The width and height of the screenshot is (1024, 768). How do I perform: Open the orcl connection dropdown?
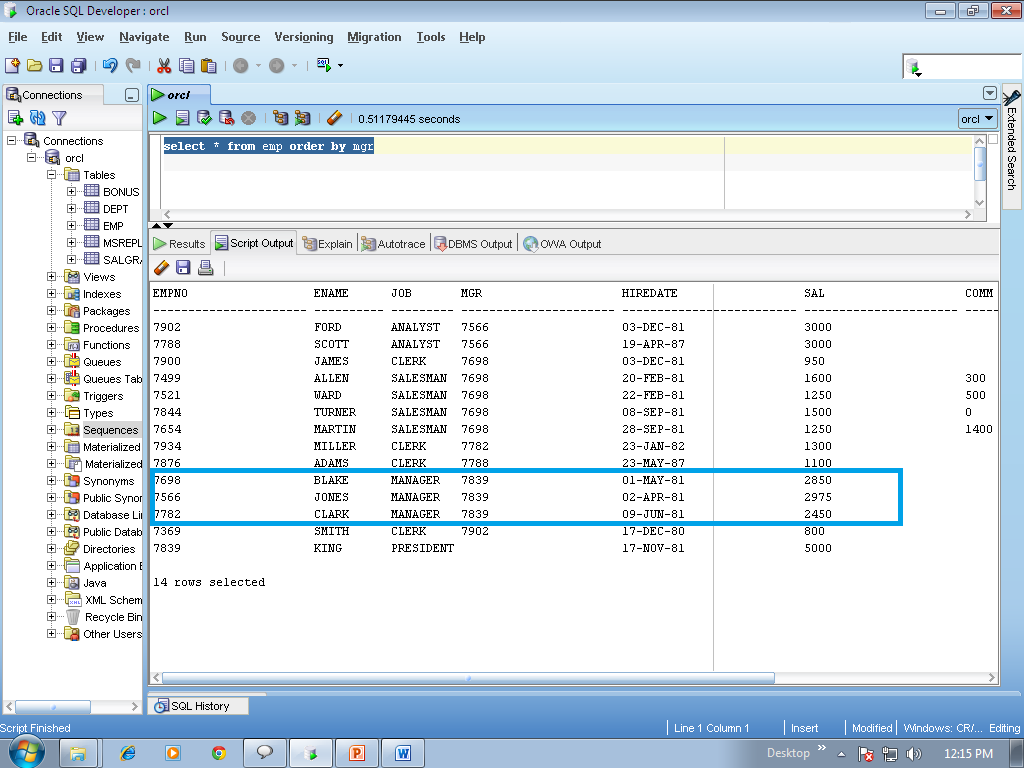[x=977, y=118]
